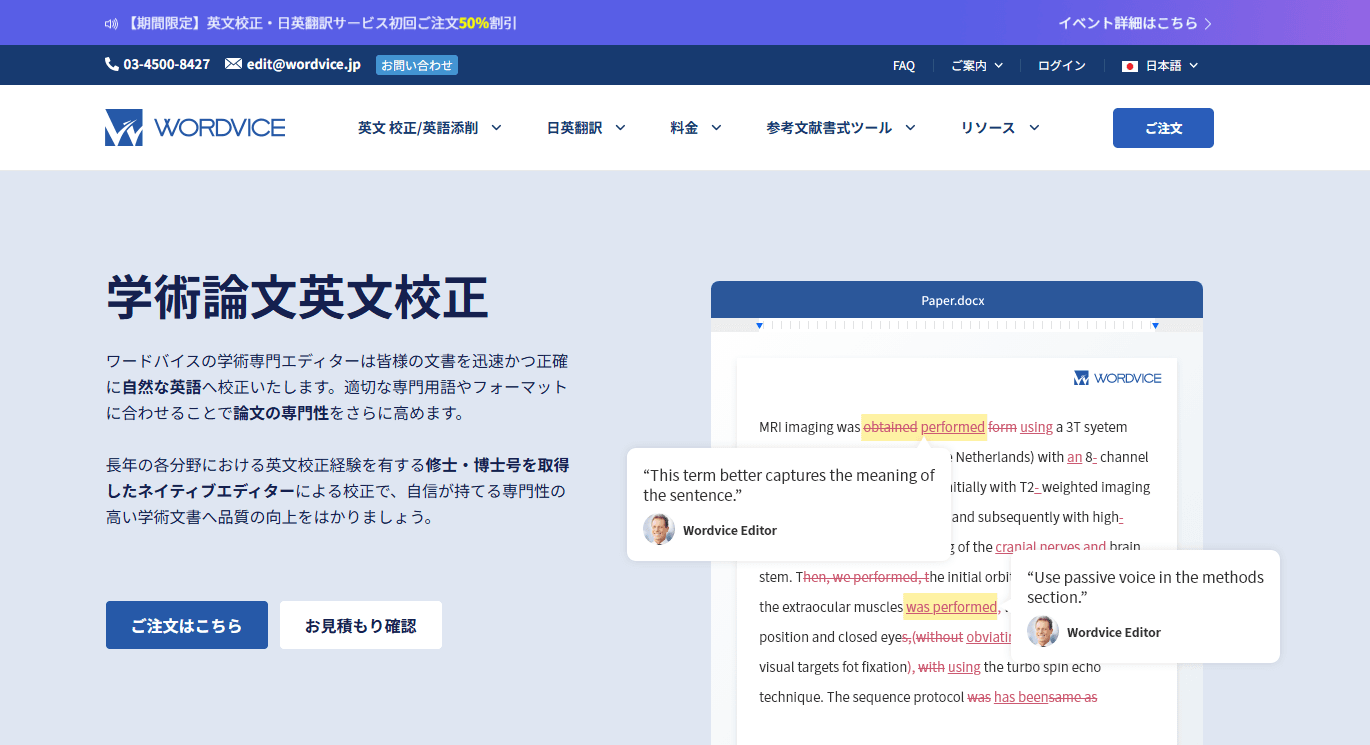Click bold text 自然な英語
Screen dimensions: 1370x745
coord(161,387)
